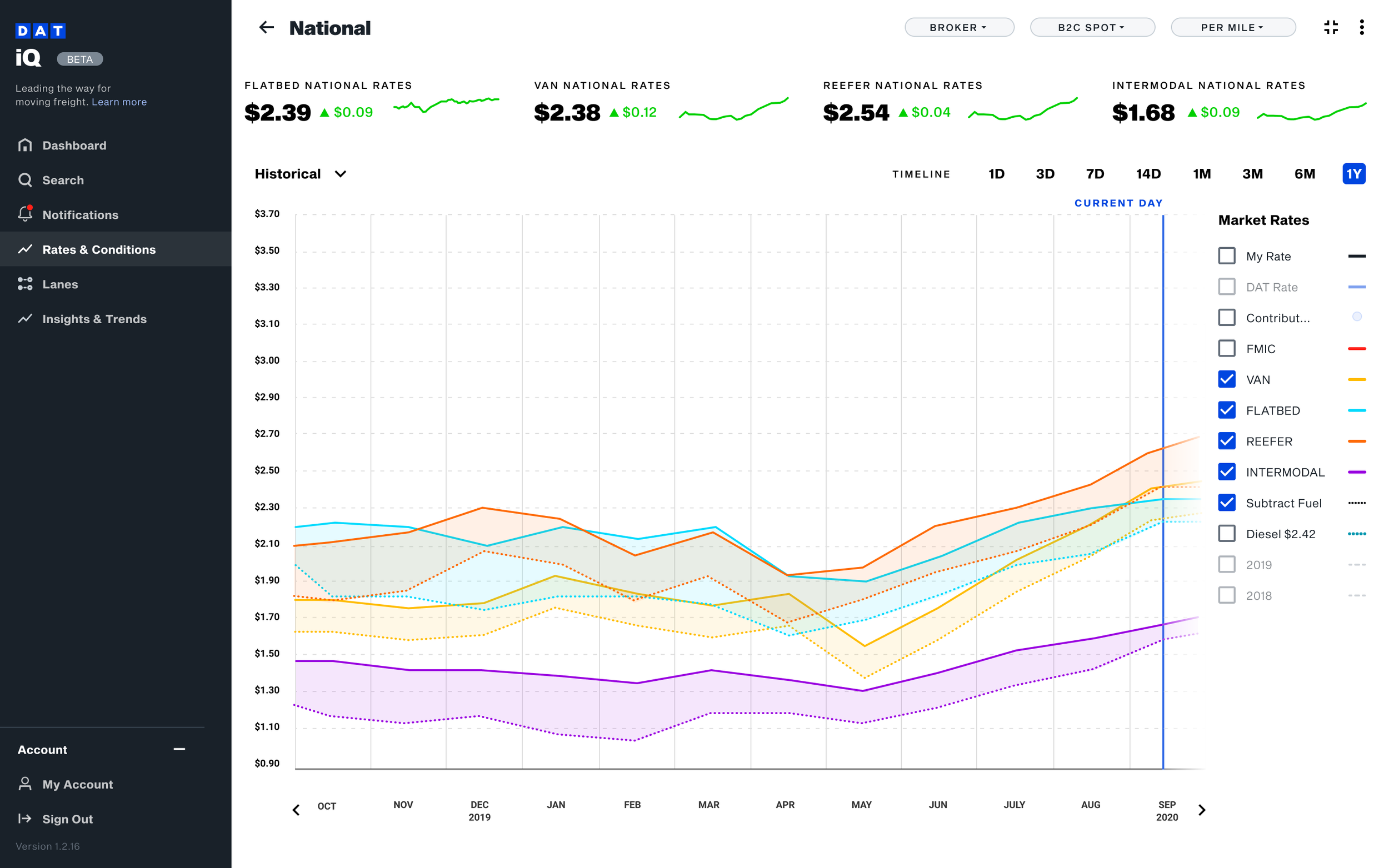Screen dimensions: 1389x868
Task: Go to Rates & Conditions section
Action: pyautogui.click(x=99, y=249)
